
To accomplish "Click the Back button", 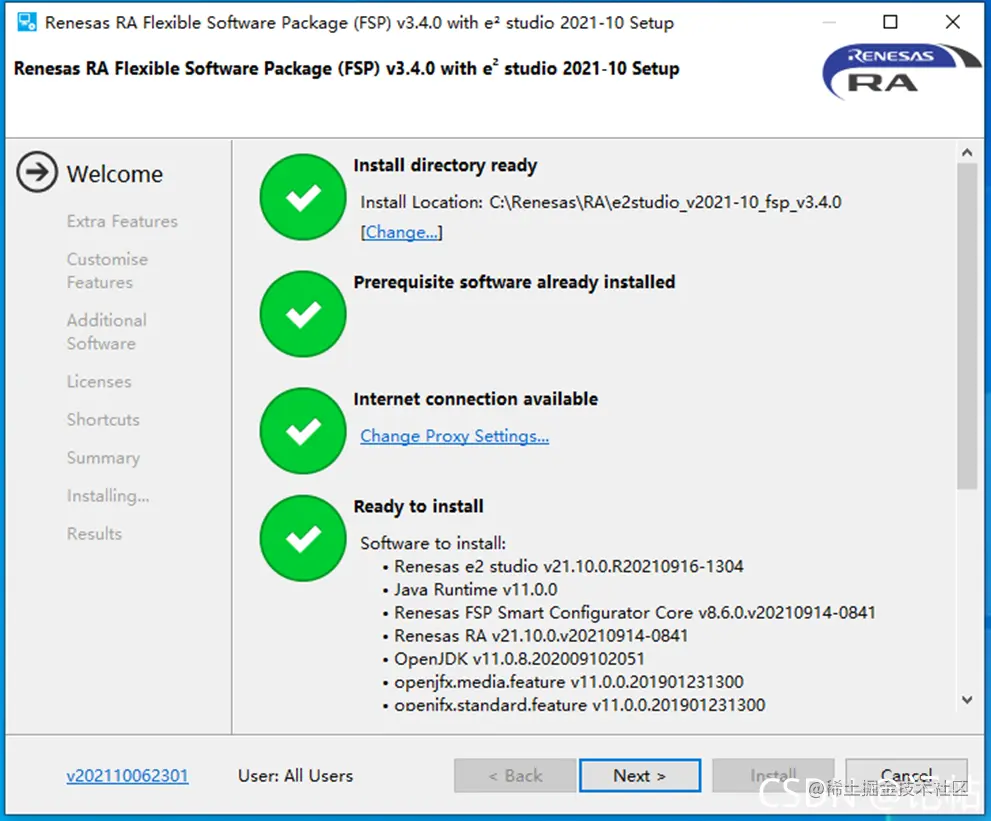I will 515,775.
